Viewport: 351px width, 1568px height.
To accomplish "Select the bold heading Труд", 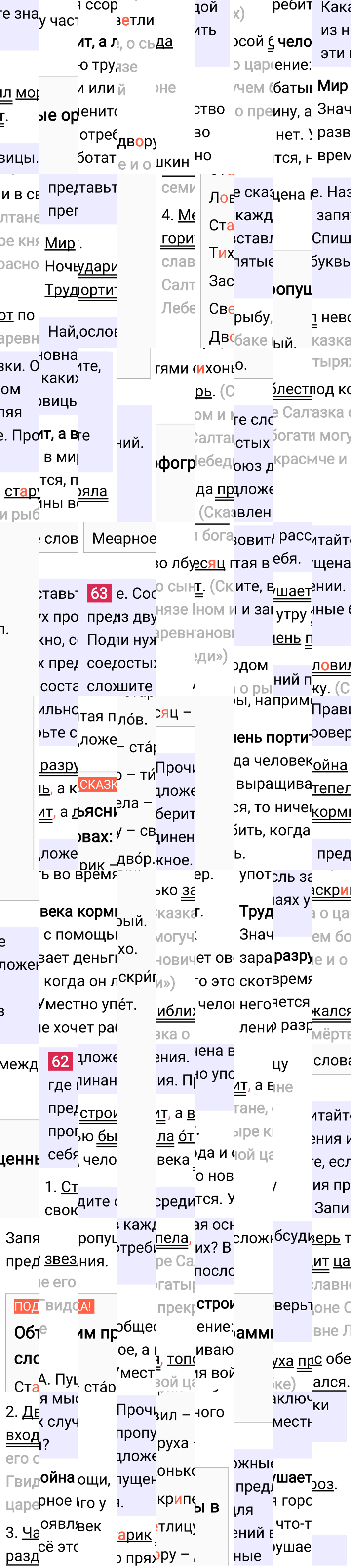I will (x=255, y=911).
